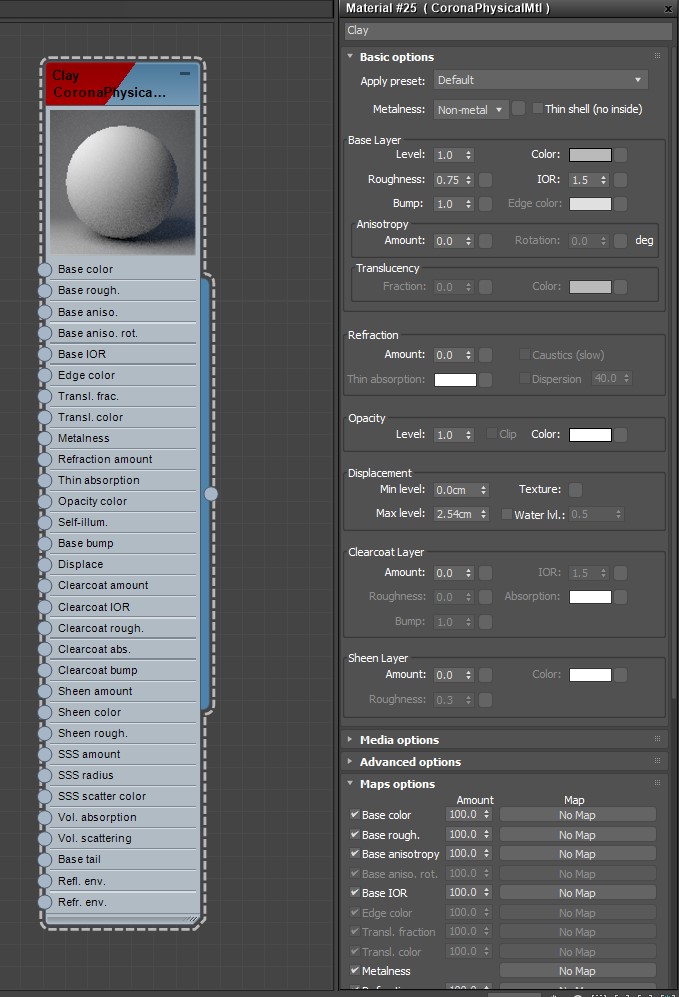This screenshot has width=679, height=997.
Task: Click the Vol. scattering input socket
Action: [x=45, y=839]
